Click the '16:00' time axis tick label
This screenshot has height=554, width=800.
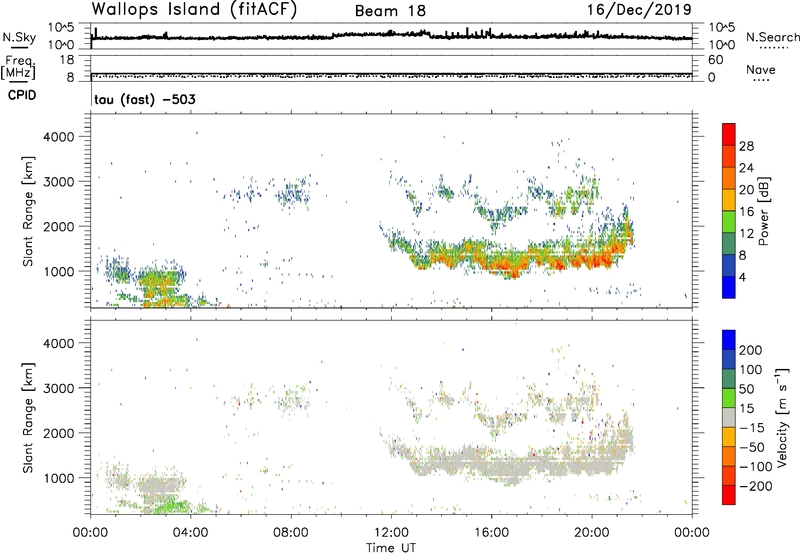(x=491, y=533)
